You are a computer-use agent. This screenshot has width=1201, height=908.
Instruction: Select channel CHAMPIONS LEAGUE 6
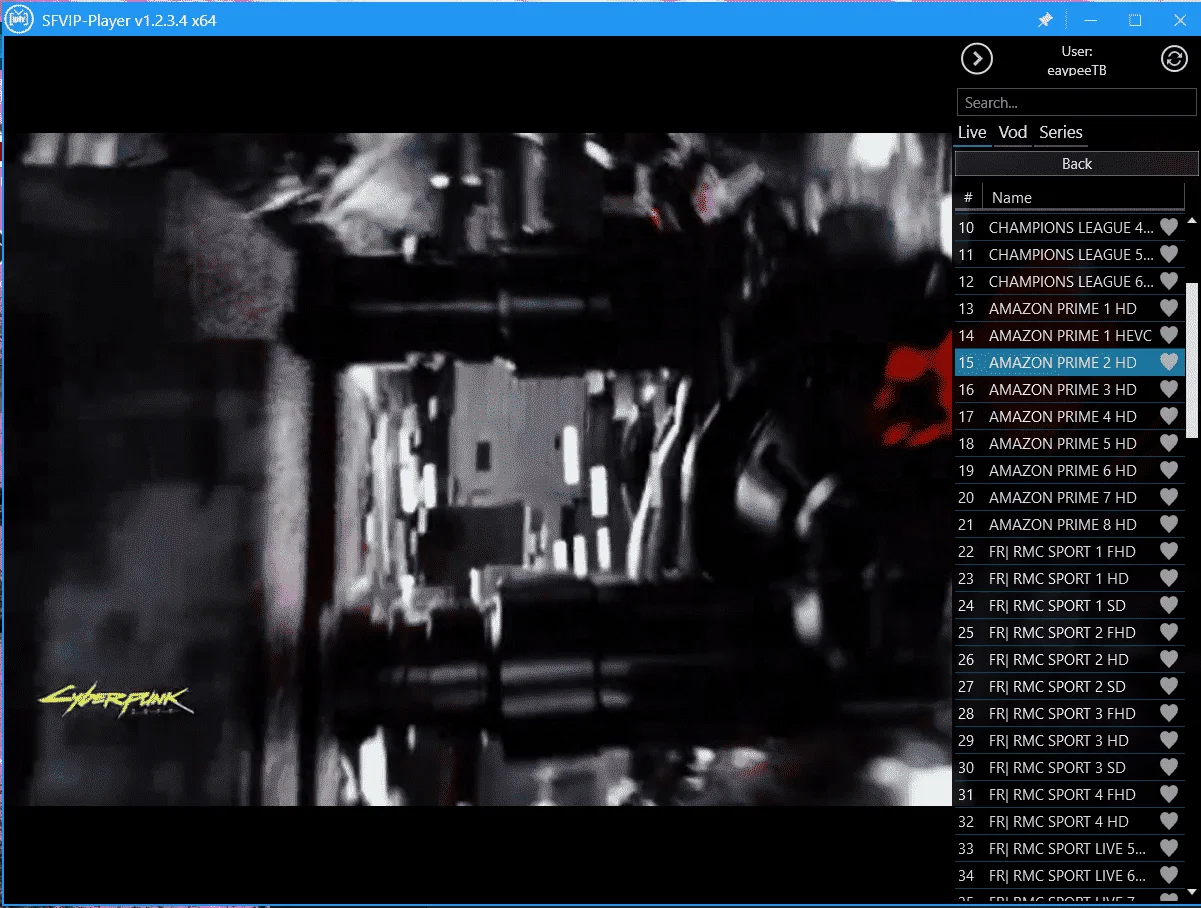pyautogui.click(x=1070, y=281)
